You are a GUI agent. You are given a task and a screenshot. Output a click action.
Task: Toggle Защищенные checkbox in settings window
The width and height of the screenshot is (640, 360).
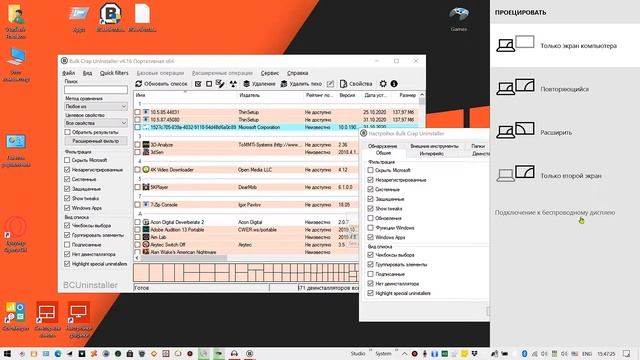[x=371, y=199]
